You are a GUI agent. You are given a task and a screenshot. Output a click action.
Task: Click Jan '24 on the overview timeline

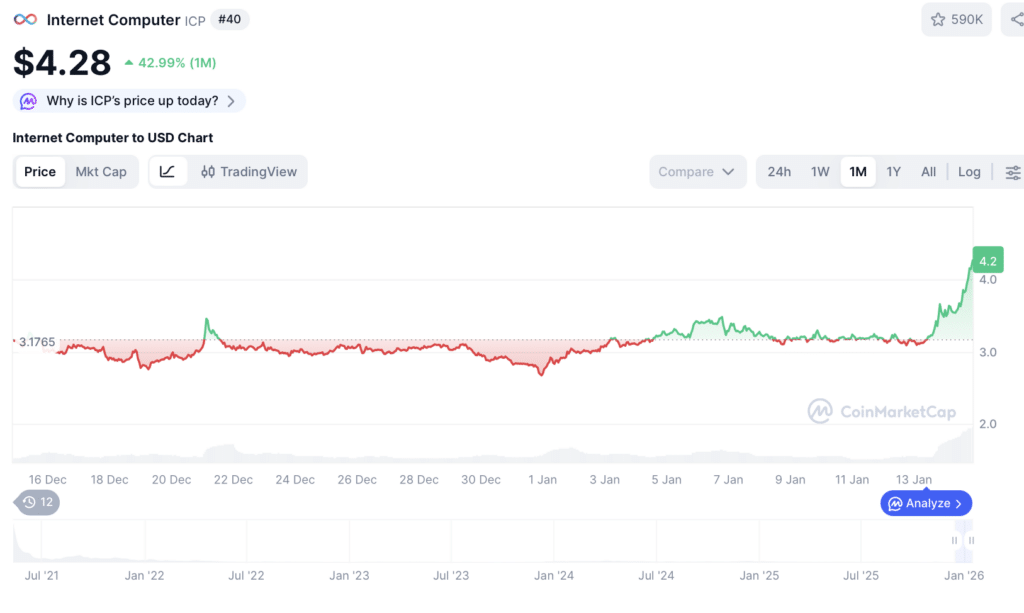pyautogui.click(x=554, y=576)
